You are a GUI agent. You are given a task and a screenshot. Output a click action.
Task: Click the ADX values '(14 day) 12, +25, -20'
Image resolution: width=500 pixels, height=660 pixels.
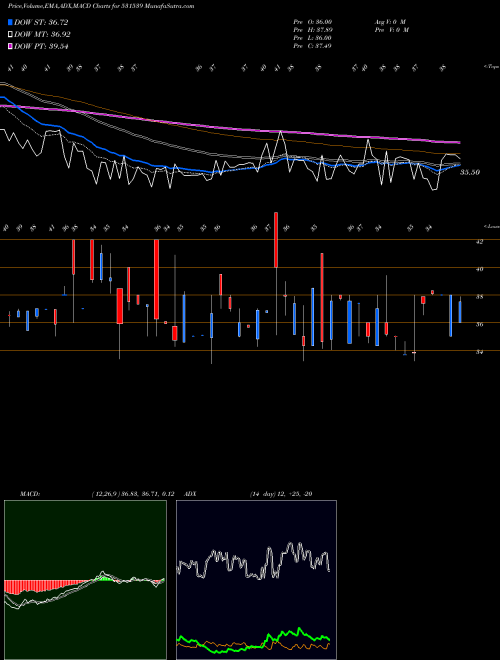281,494
